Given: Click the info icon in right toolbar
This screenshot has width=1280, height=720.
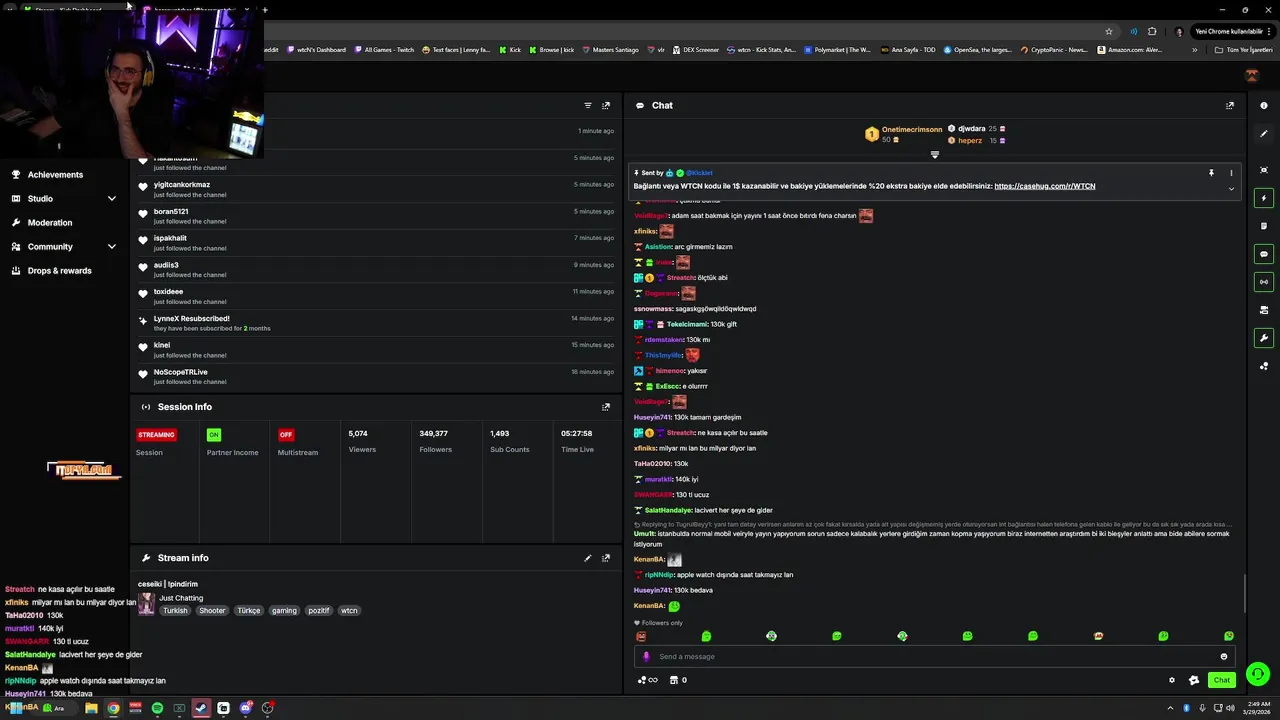Looking at the screenshot, I should tap(1264, 106).
